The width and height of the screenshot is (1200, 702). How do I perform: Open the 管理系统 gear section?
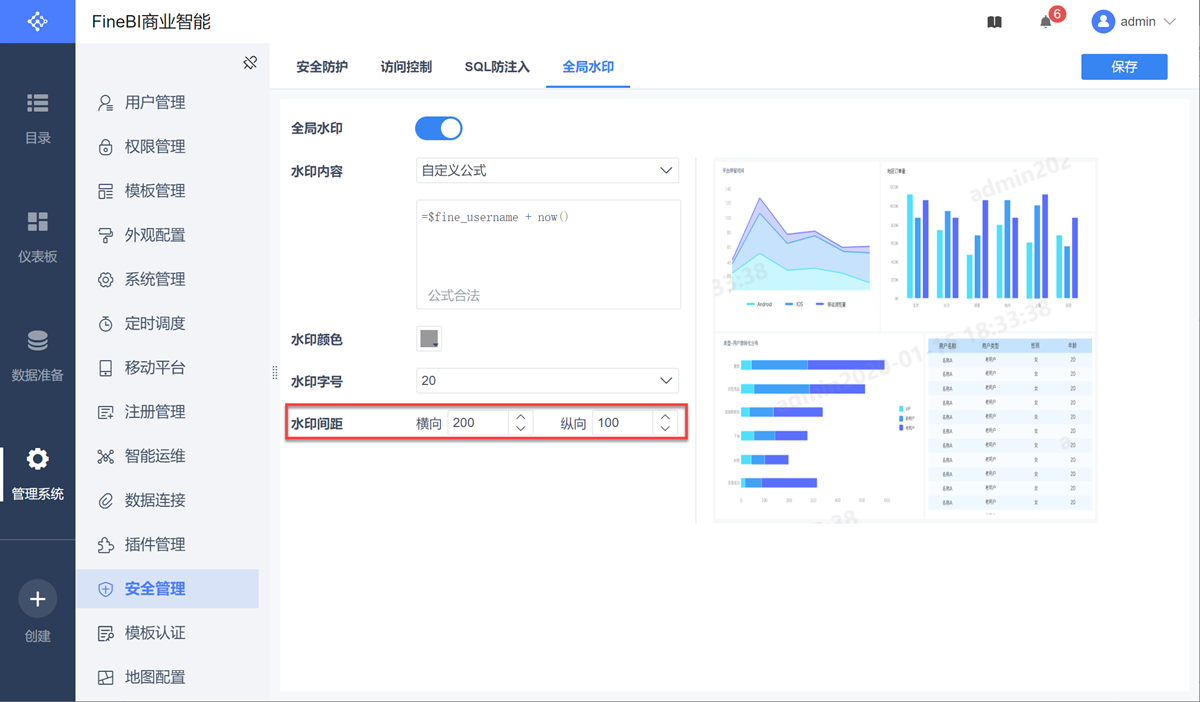(x=37, y=474)
